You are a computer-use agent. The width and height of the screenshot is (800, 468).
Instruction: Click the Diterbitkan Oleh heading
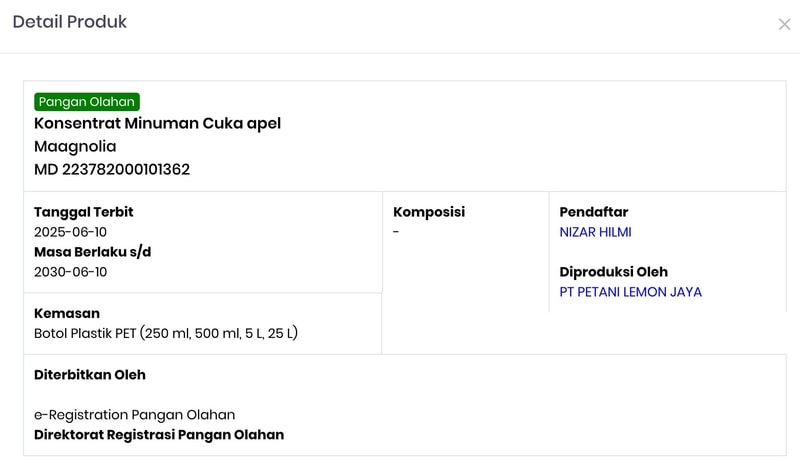pos(90,375)
